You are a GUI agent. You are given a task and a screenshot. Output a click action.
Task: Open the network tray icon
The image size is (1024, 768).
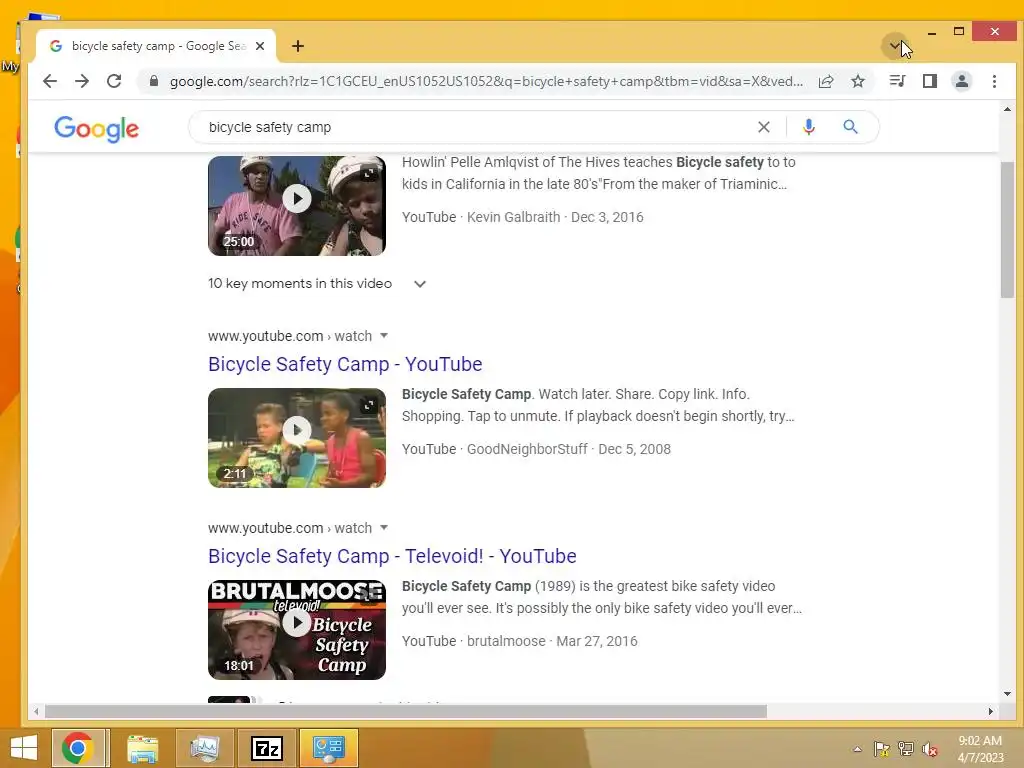(906, 749)
